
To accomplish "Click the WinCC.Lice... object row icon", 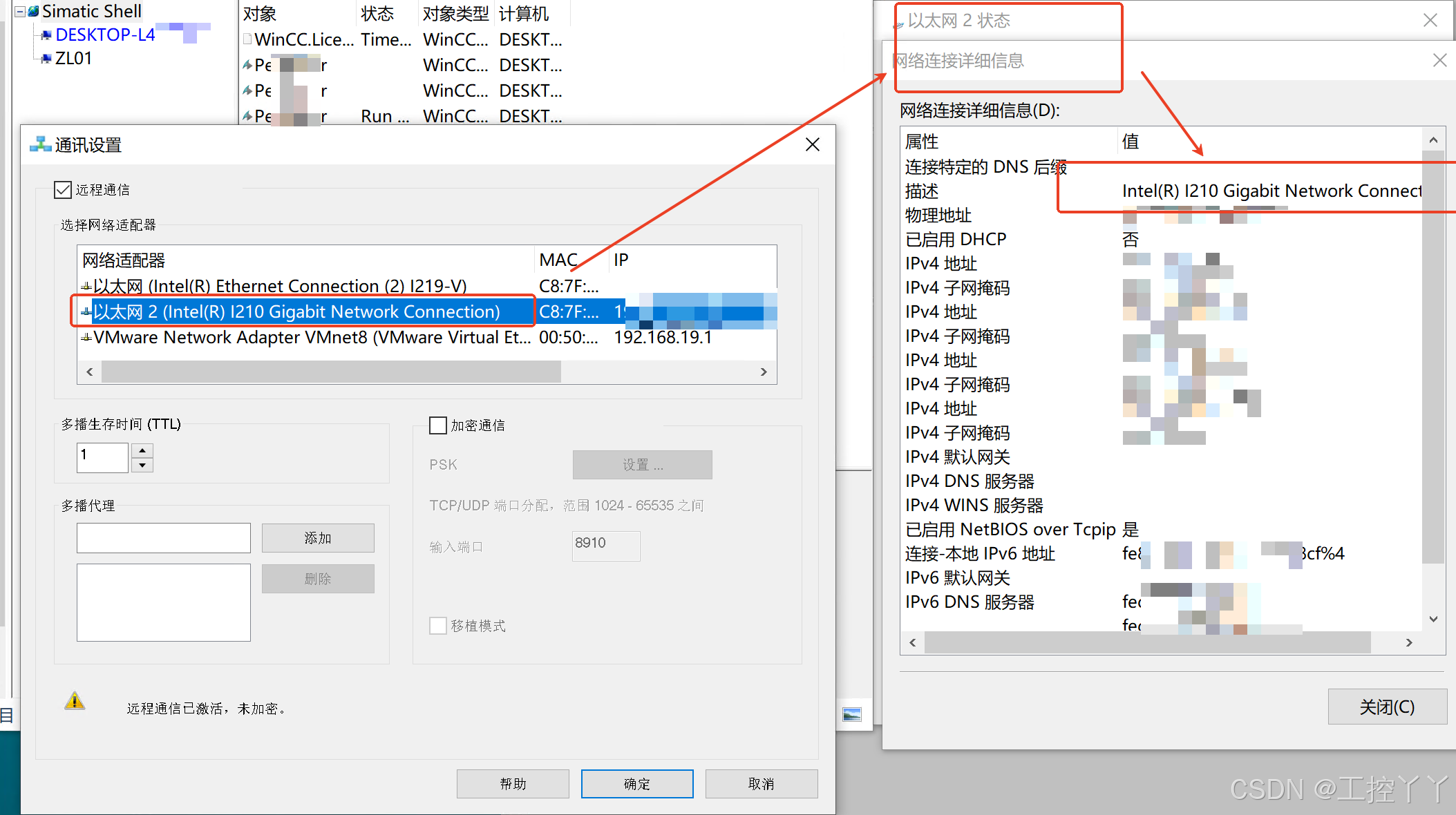I will (x=247, y=40).
